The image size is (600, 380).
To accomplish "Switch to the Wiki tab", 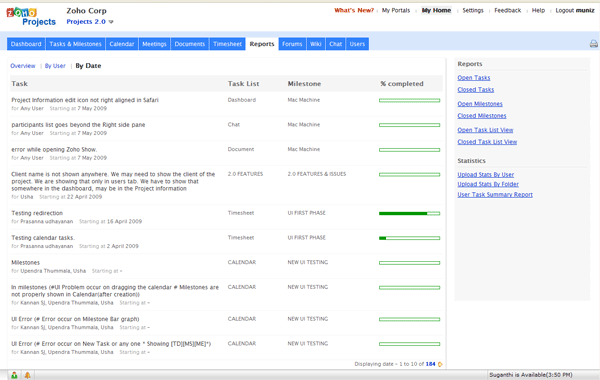I will 316,44.
